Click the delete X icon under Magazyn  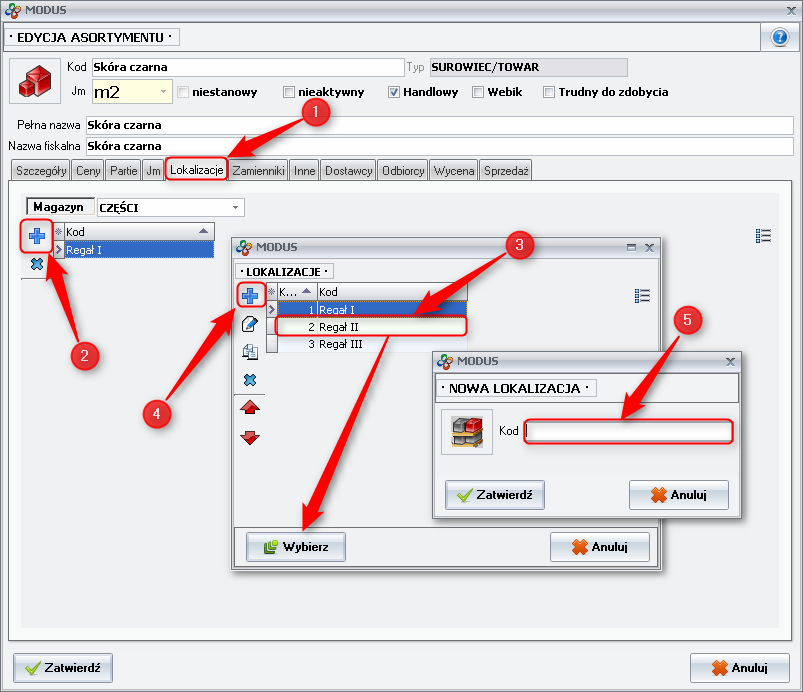coord(37,264)
